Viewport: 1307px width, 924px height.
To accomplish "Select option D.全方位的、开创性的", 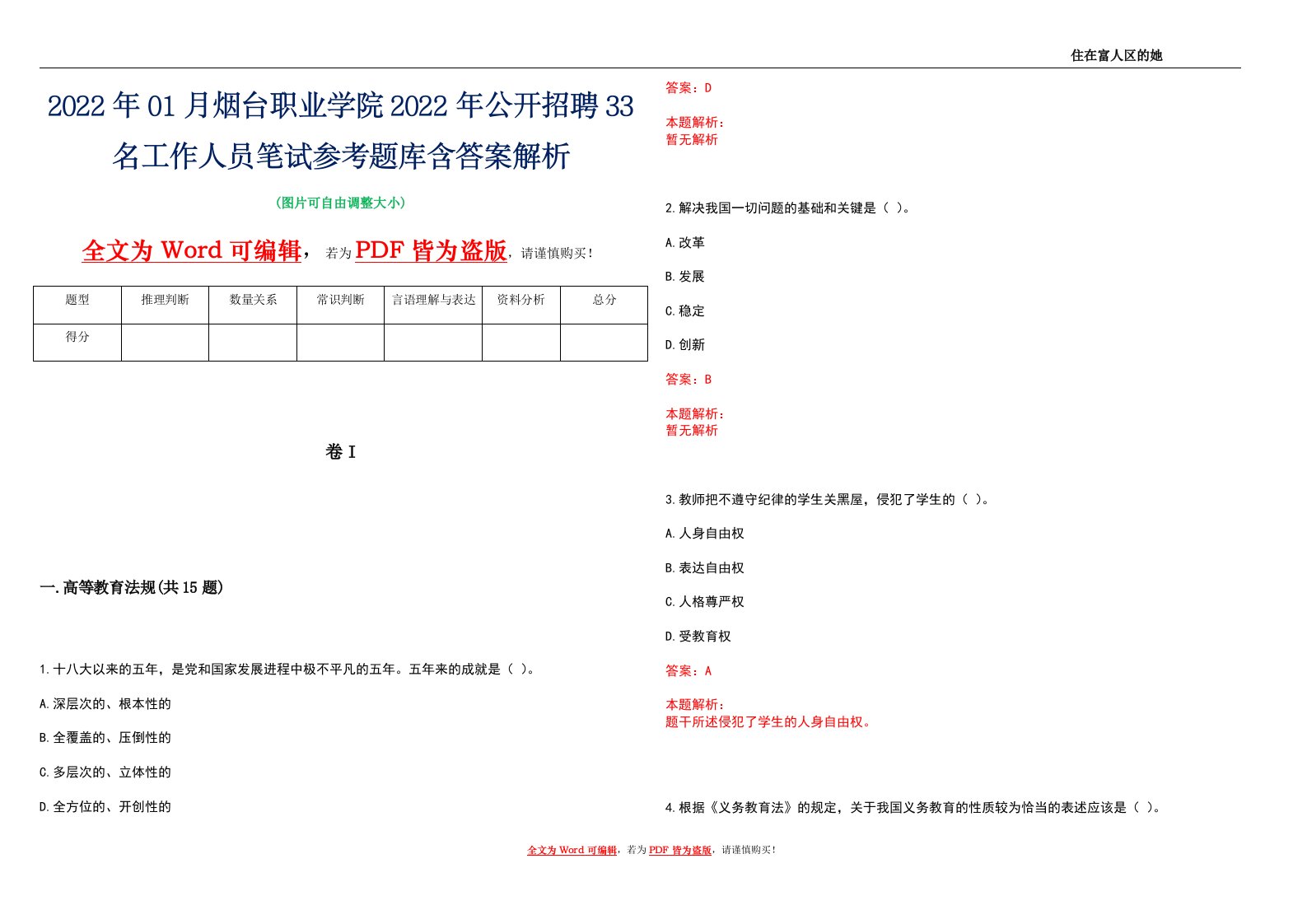I will (x=105, y=807).
